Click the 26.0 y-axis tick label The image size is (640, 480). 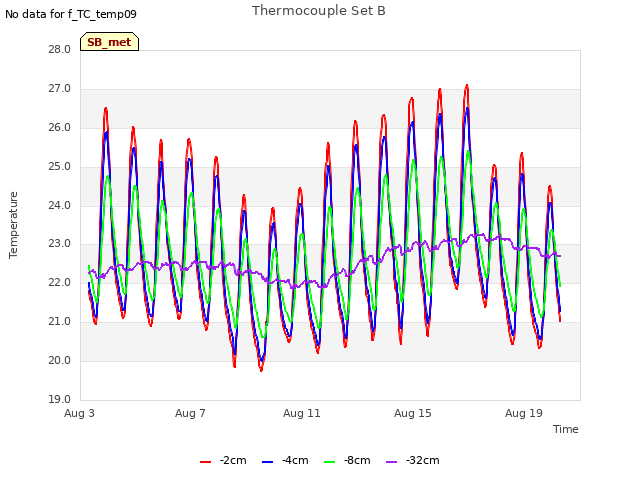coord(60,127)
